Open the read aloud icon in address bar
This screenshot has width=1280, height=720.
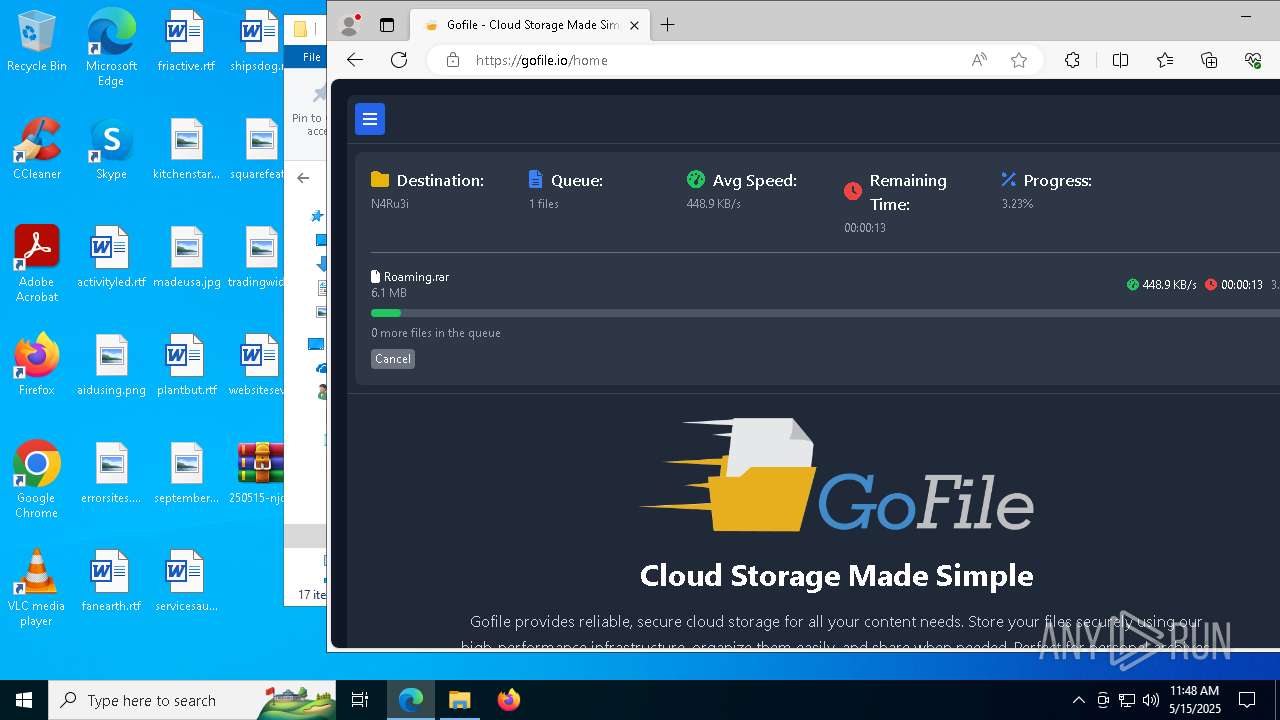[979, 60]
